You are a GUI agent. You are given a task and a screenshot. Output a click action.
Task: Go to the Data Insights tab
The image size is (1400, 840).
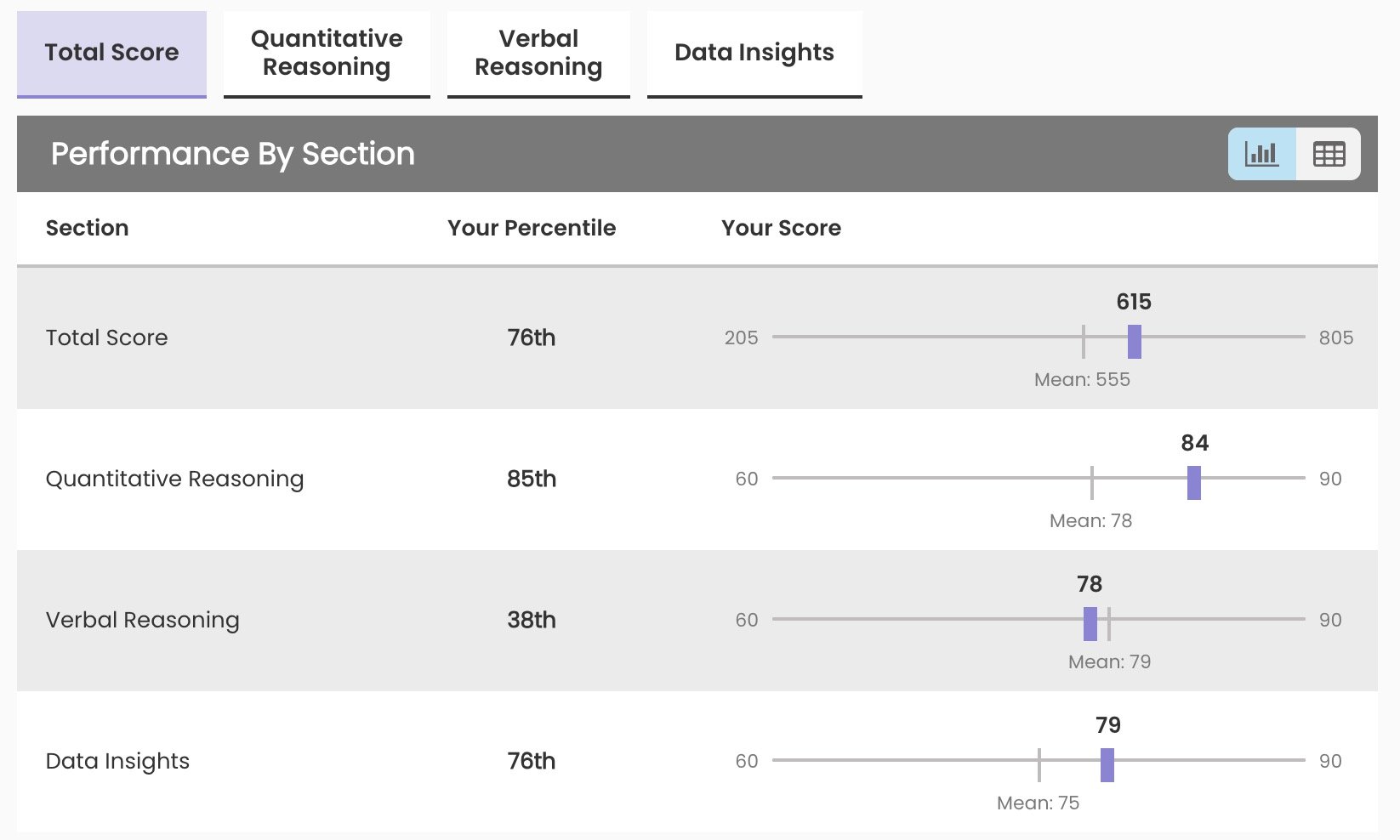(x=754, y=53)
